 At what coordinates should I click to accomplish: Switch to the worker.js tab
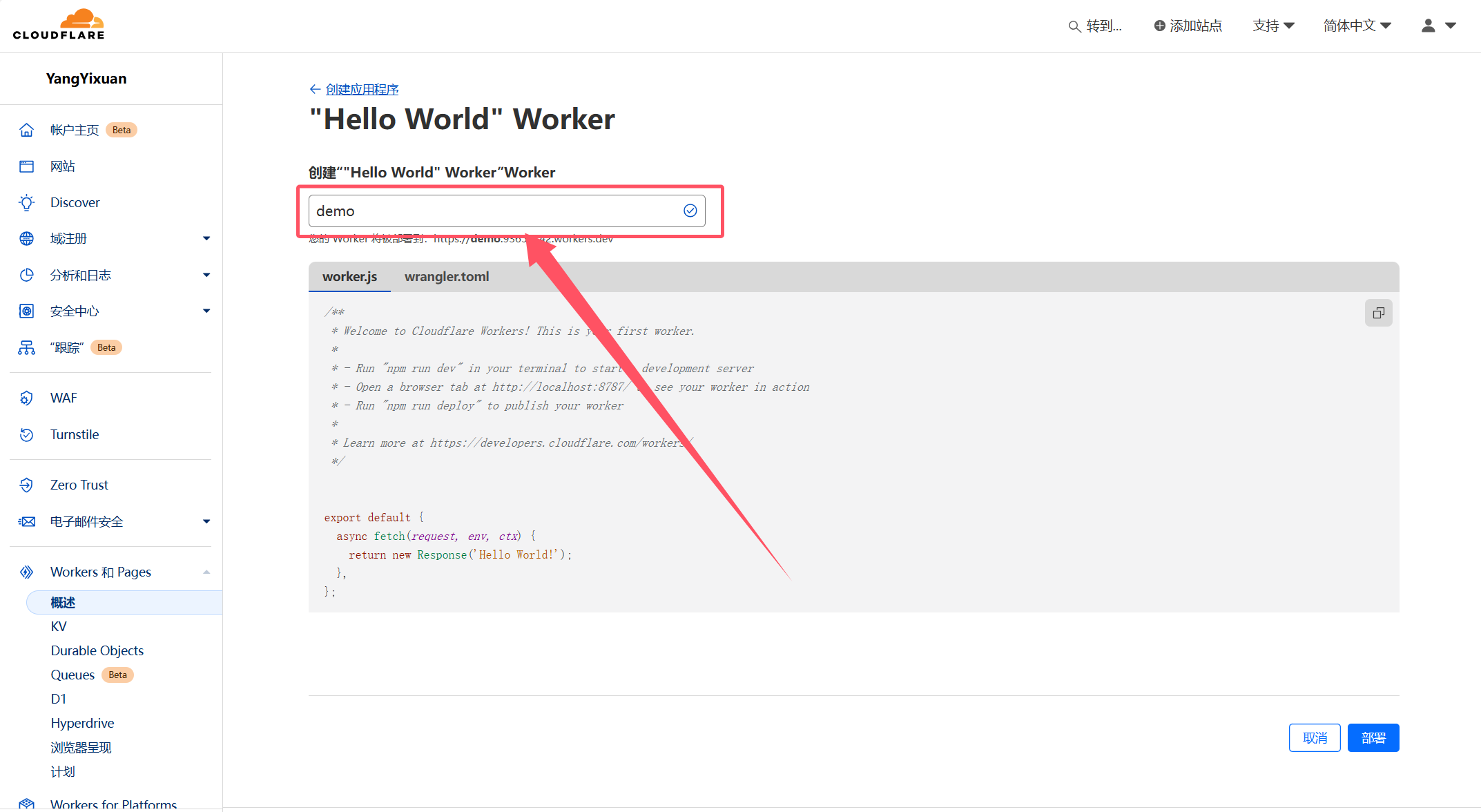point(349,277)
